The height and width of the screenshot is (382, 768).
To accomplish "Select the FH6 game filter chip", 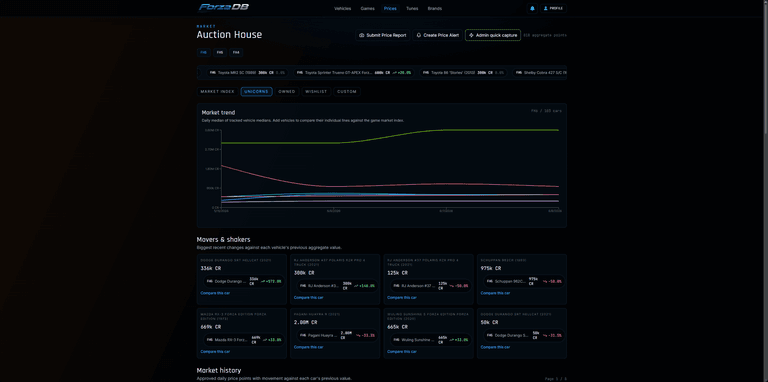I will pyautogui.click(x=203, y=52).
